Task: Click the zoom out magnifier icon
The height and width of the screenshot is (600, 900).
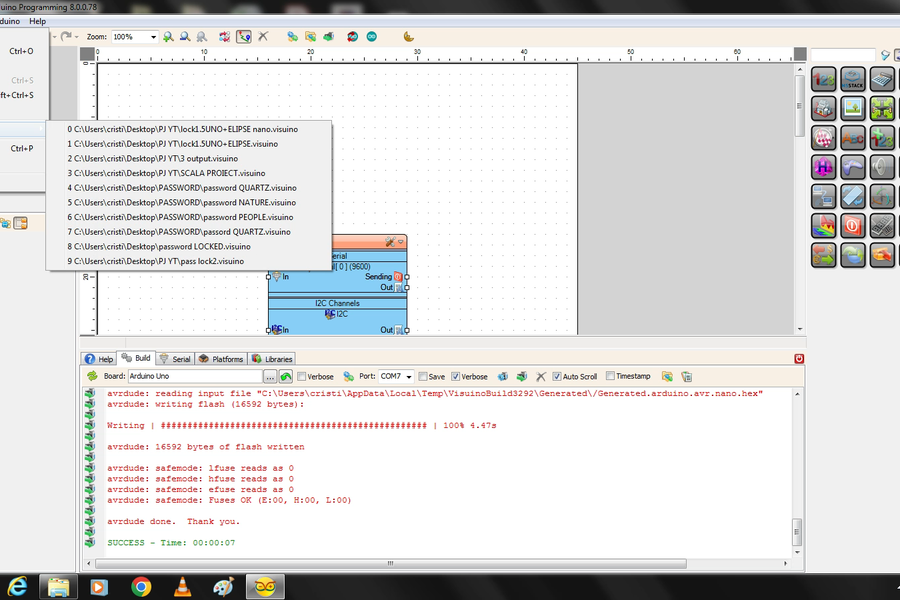Action: [x=185, y=37]
